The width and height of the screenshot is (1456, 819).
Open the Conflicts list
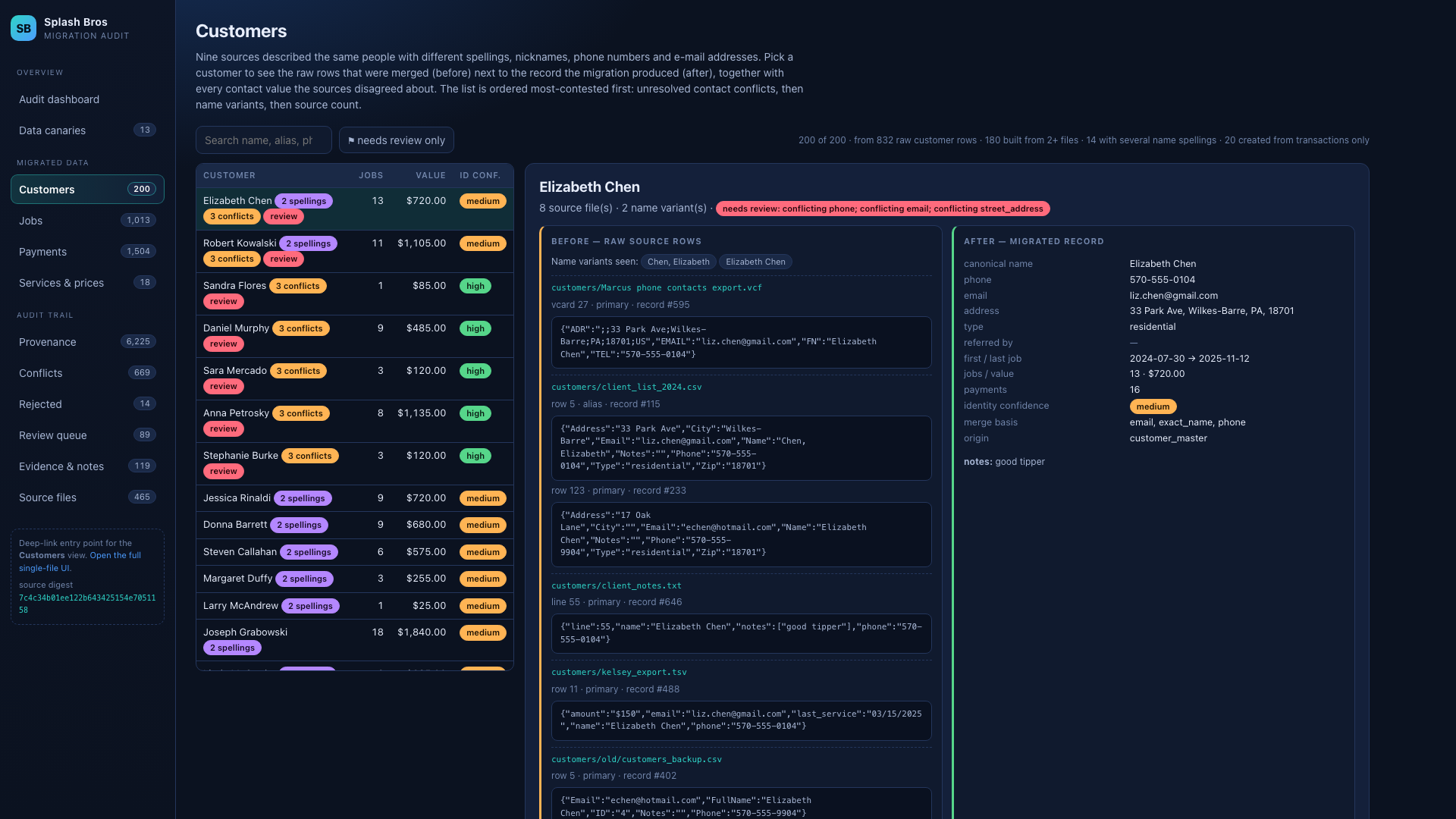coord(87,373)
